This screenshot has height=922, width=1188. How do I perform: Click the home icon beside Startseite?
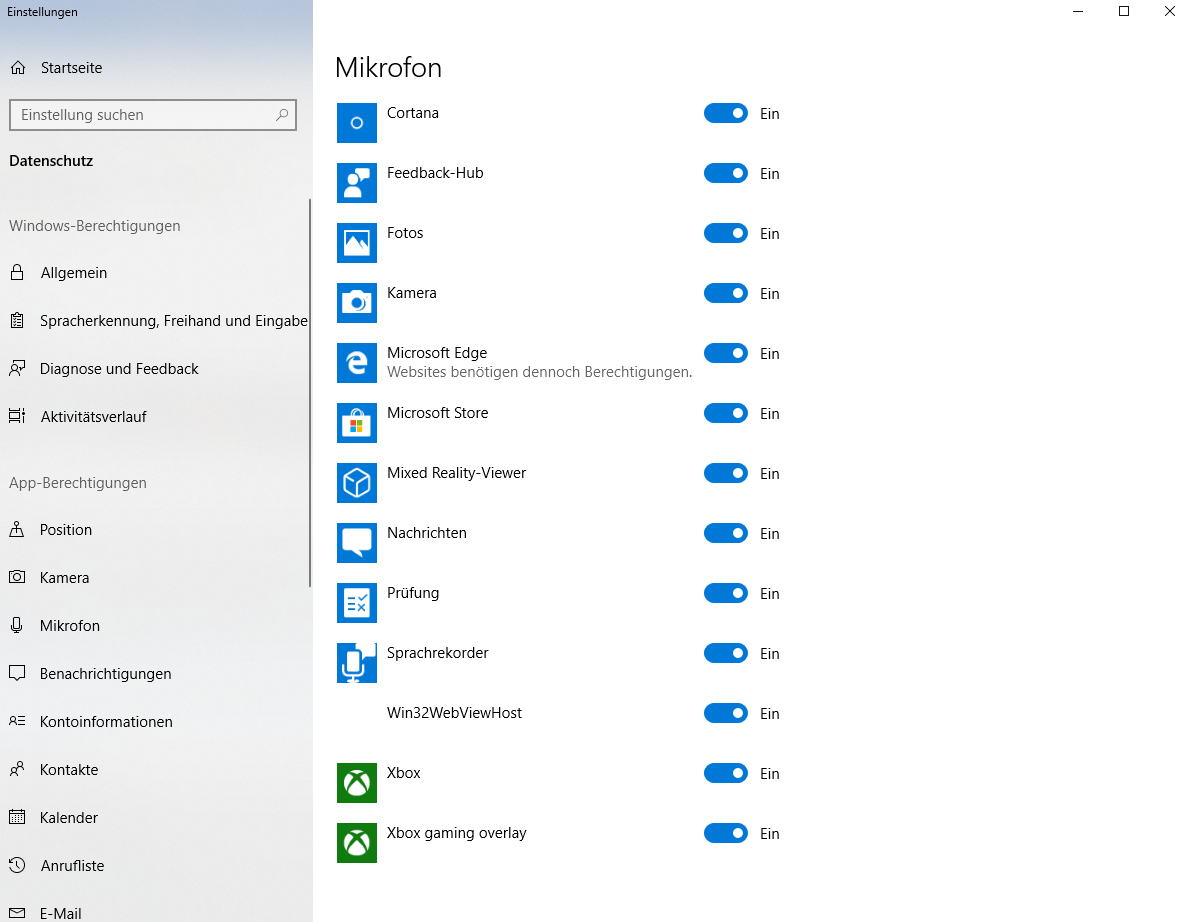pyautogui.click(x=18, y=67)
